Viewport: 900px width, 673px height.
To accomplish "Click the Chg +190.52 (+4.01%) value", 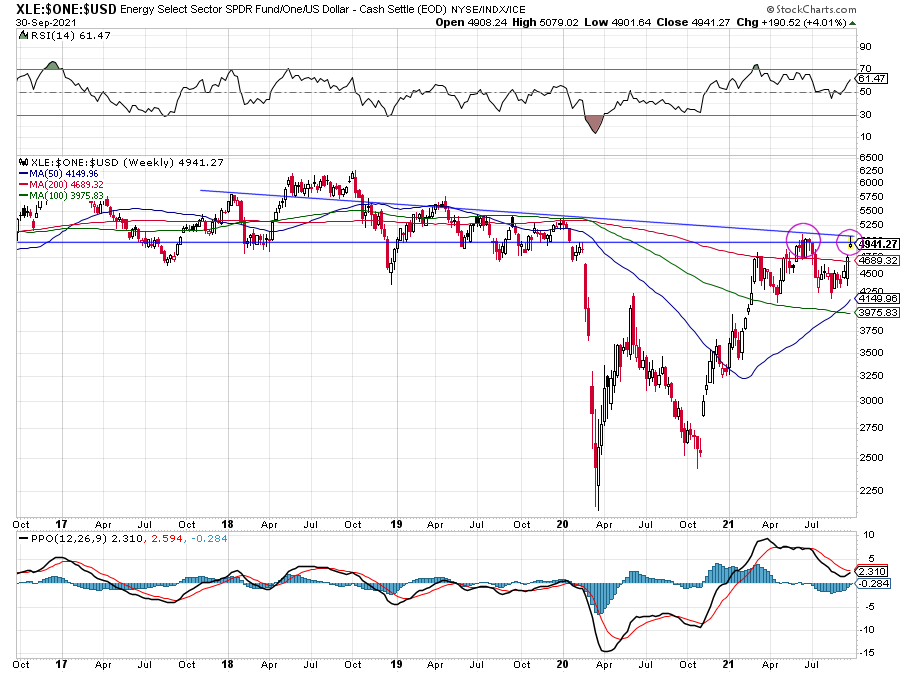I will coord(791,22).
